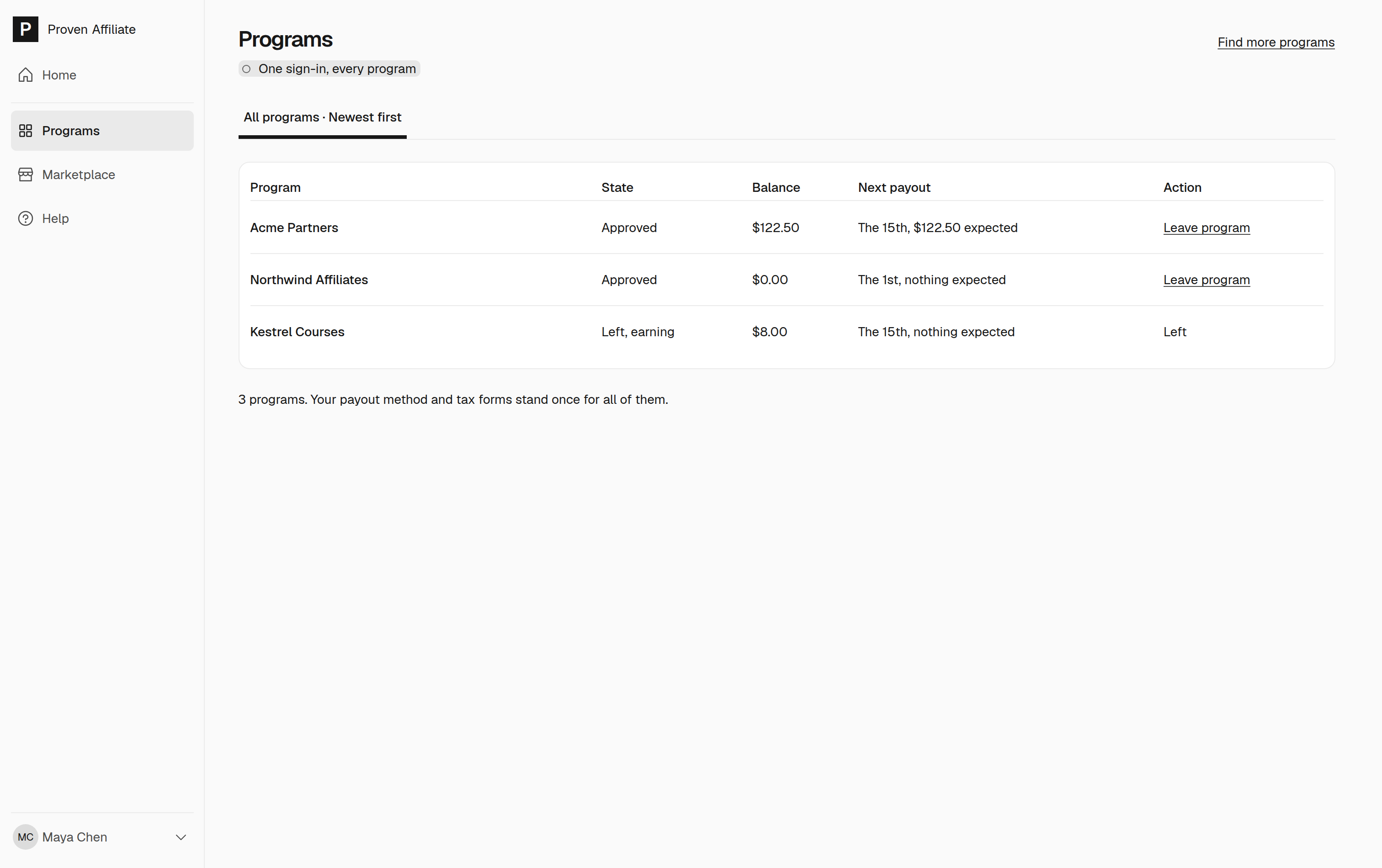Click the State column header
Viewport: 1382px width, 868px height.
617,188
